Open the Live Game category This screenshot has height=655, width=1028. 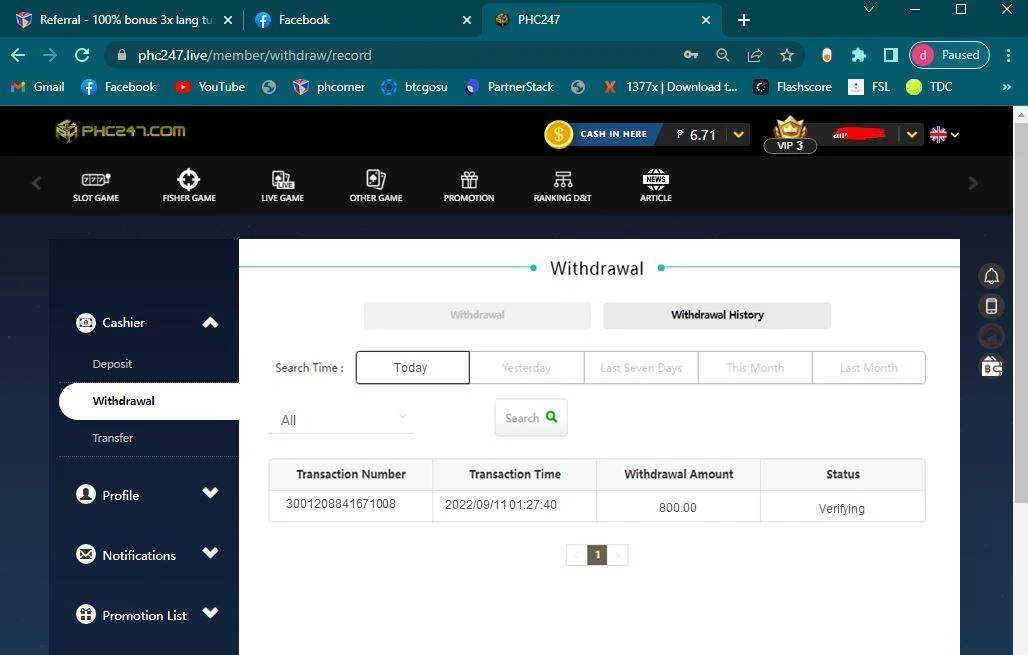pyautogui.click(x=283, y=186)
